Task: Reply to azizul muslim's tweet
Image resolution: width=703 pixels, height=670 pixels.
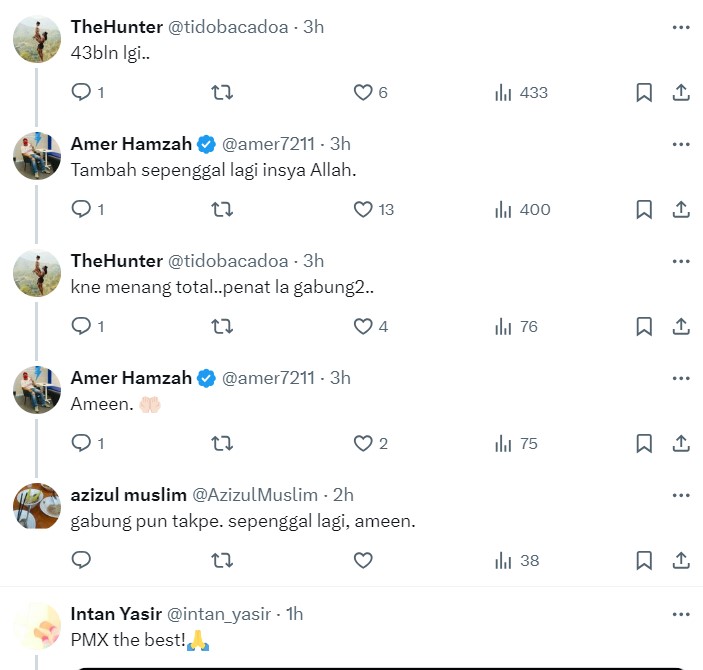Action: pos(82,560)
